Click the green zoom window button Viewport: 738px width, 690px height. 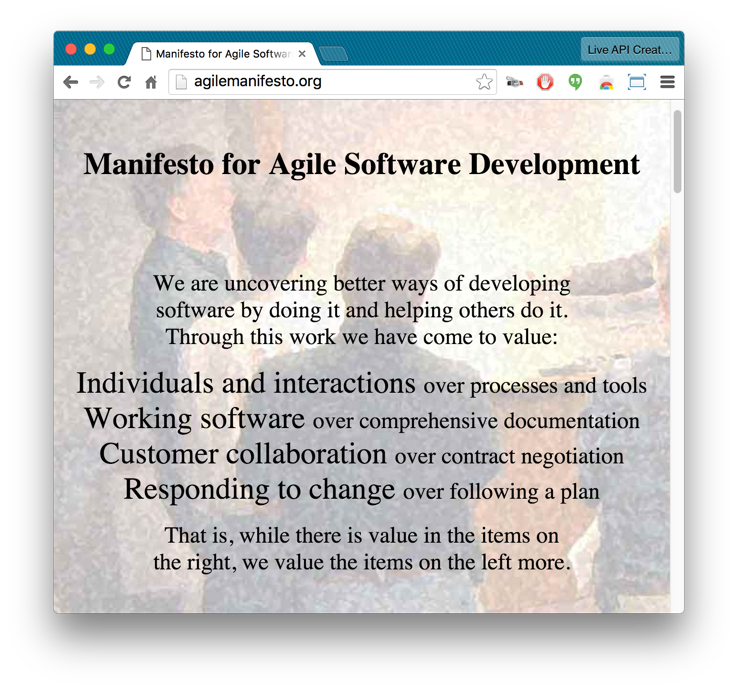coord(109,49)
